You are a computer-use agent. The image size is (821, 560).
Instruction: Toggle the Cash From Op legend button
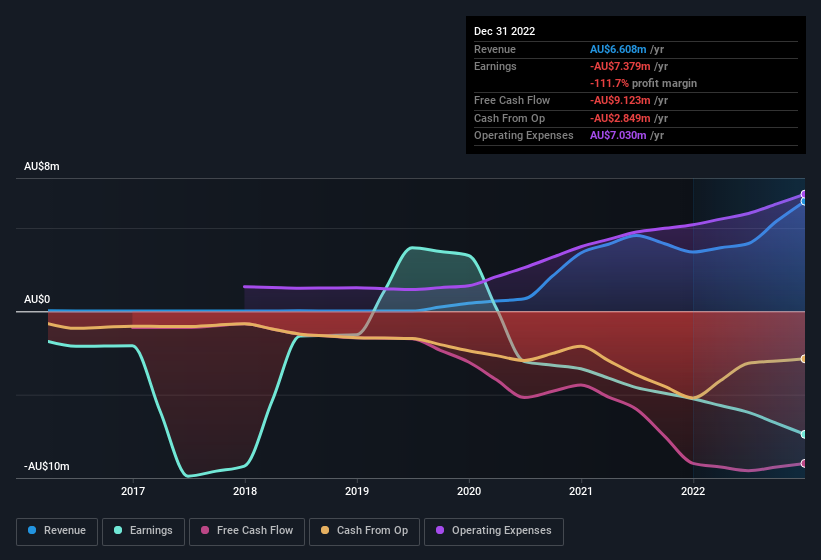[x=364, y=531]
